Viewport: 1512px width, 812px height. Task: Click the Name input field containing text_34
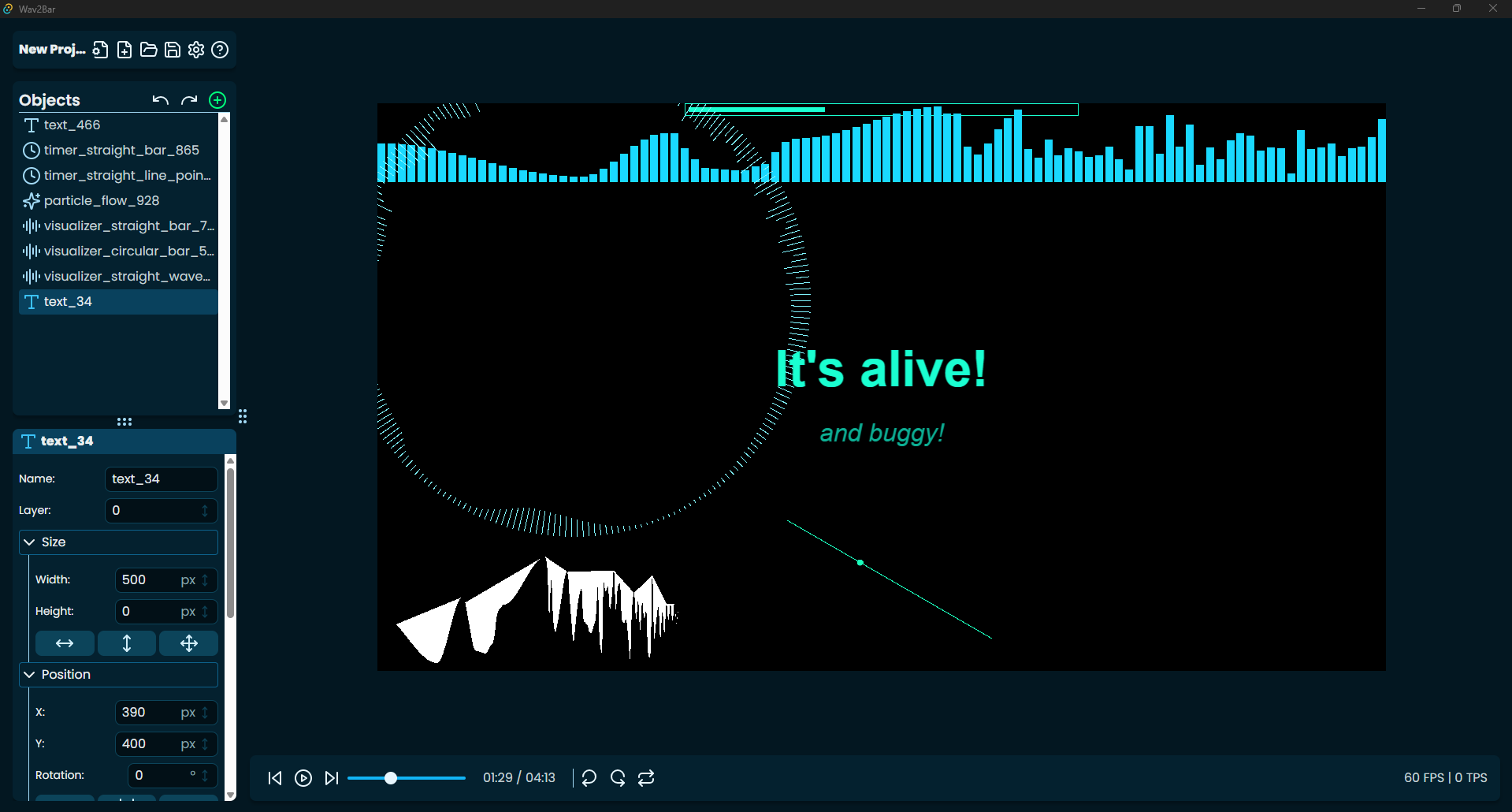[x=161, y=479]
